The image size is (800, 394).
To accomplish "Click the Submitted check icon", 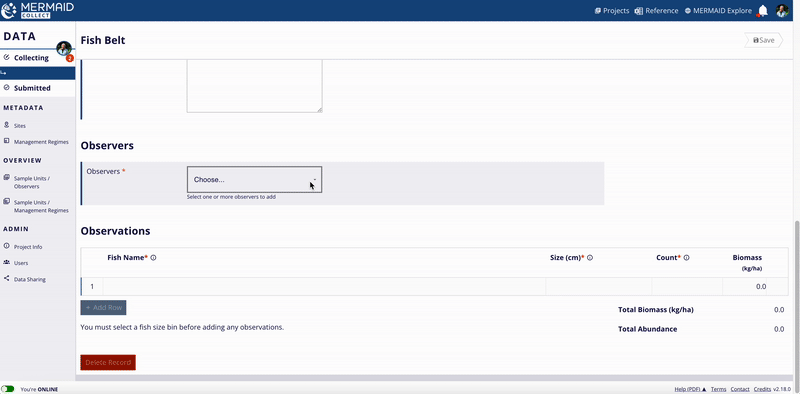I will [x=7, y=87].
